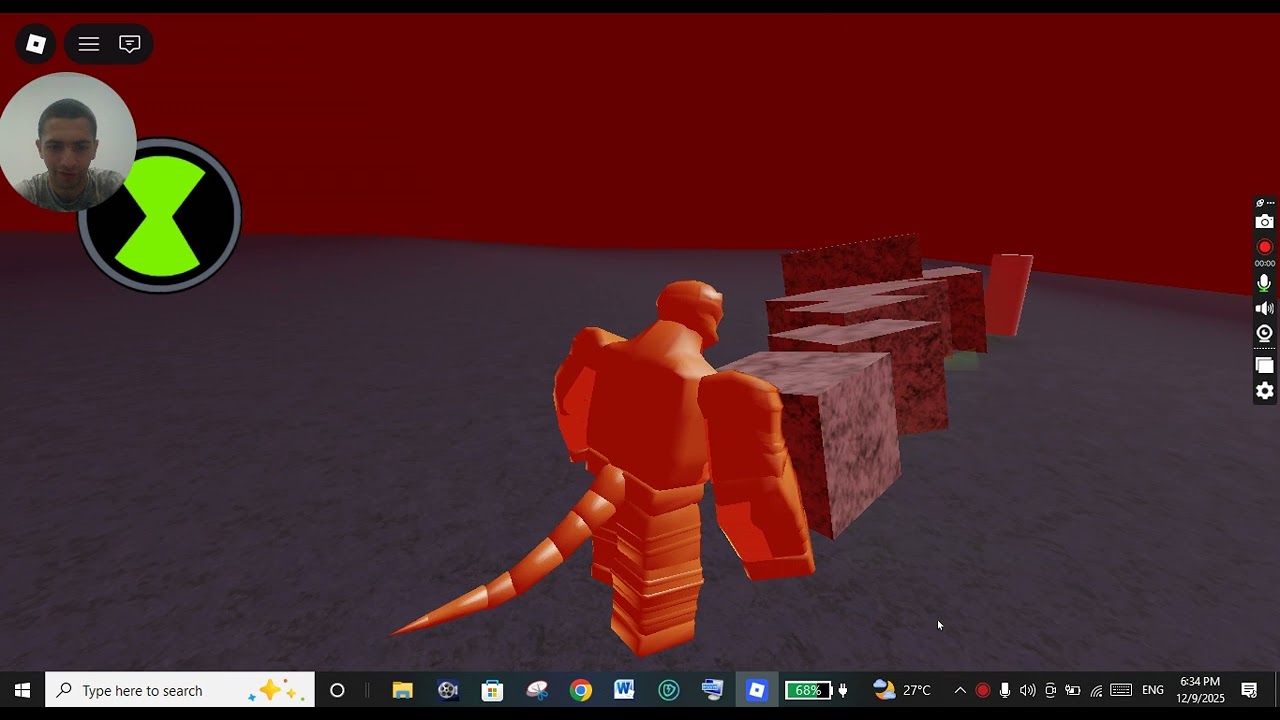Toggle the recorder microphone

pyautogui.click(x=1265, y=284)
